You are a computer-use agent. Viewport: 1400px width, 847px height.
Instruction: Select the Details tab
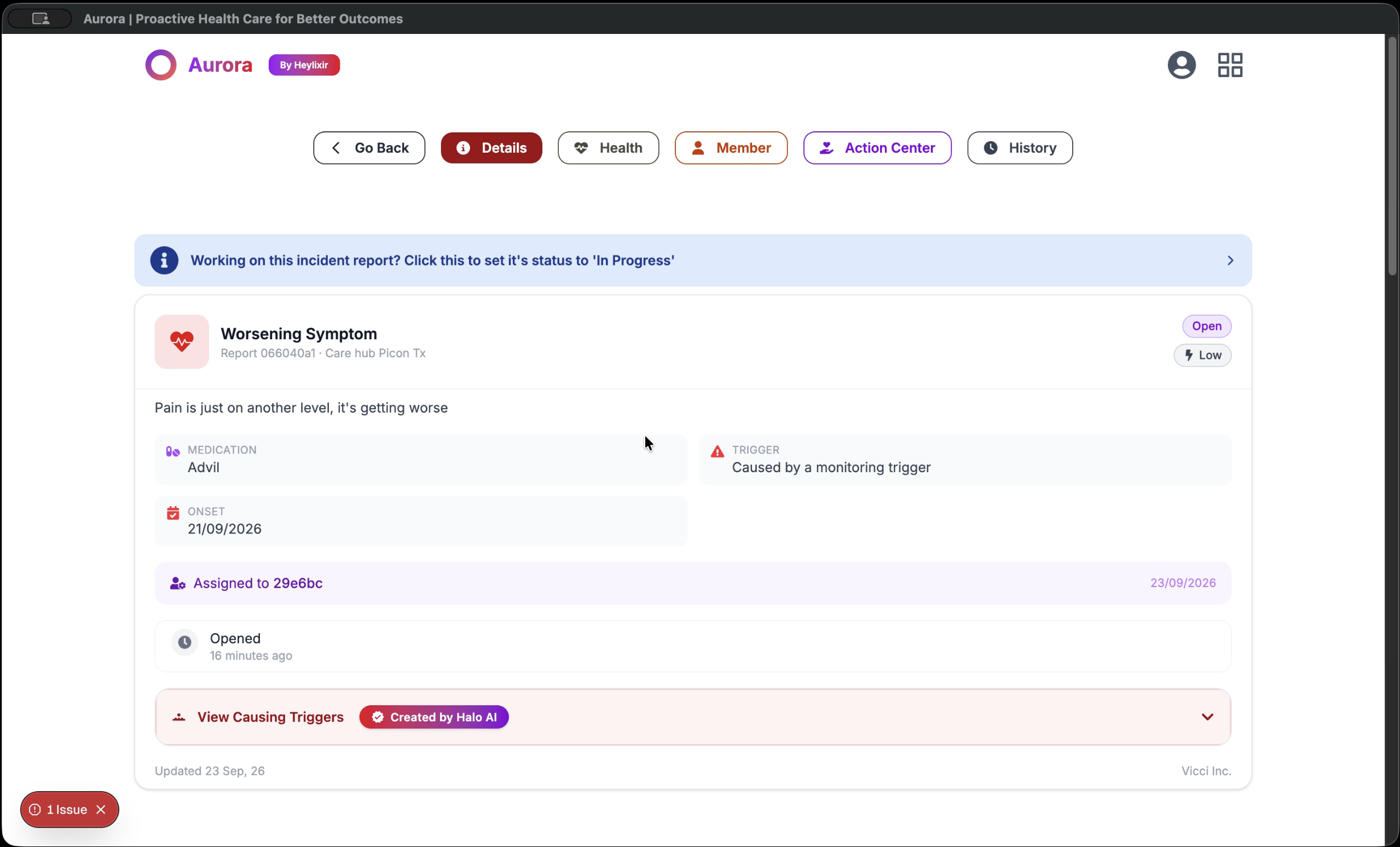coord(491,148)
